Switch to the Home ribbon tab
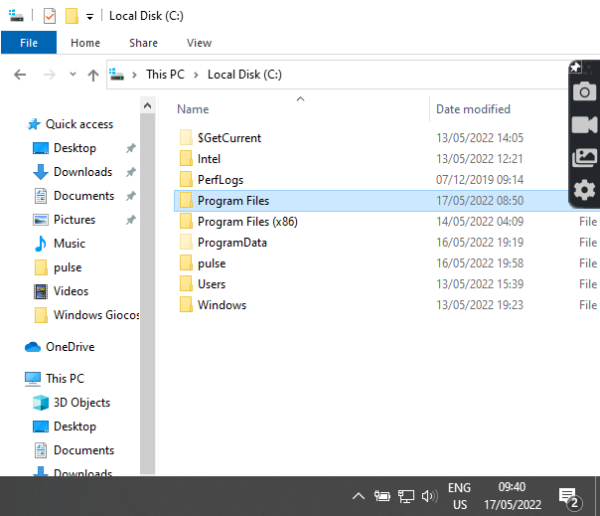Viewport: 600px width, 516px height. [85, 43]
